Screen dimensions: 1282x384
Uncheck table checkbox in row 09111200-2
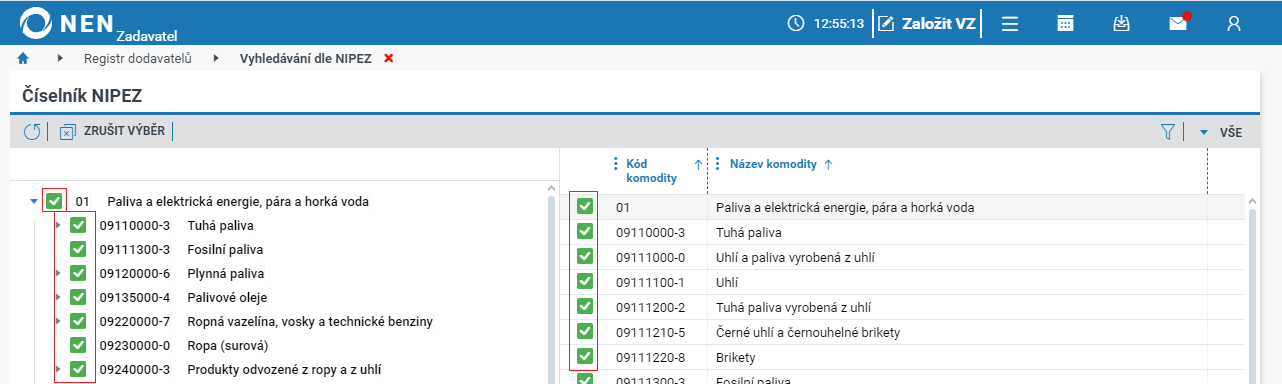[x=585, y=306]
